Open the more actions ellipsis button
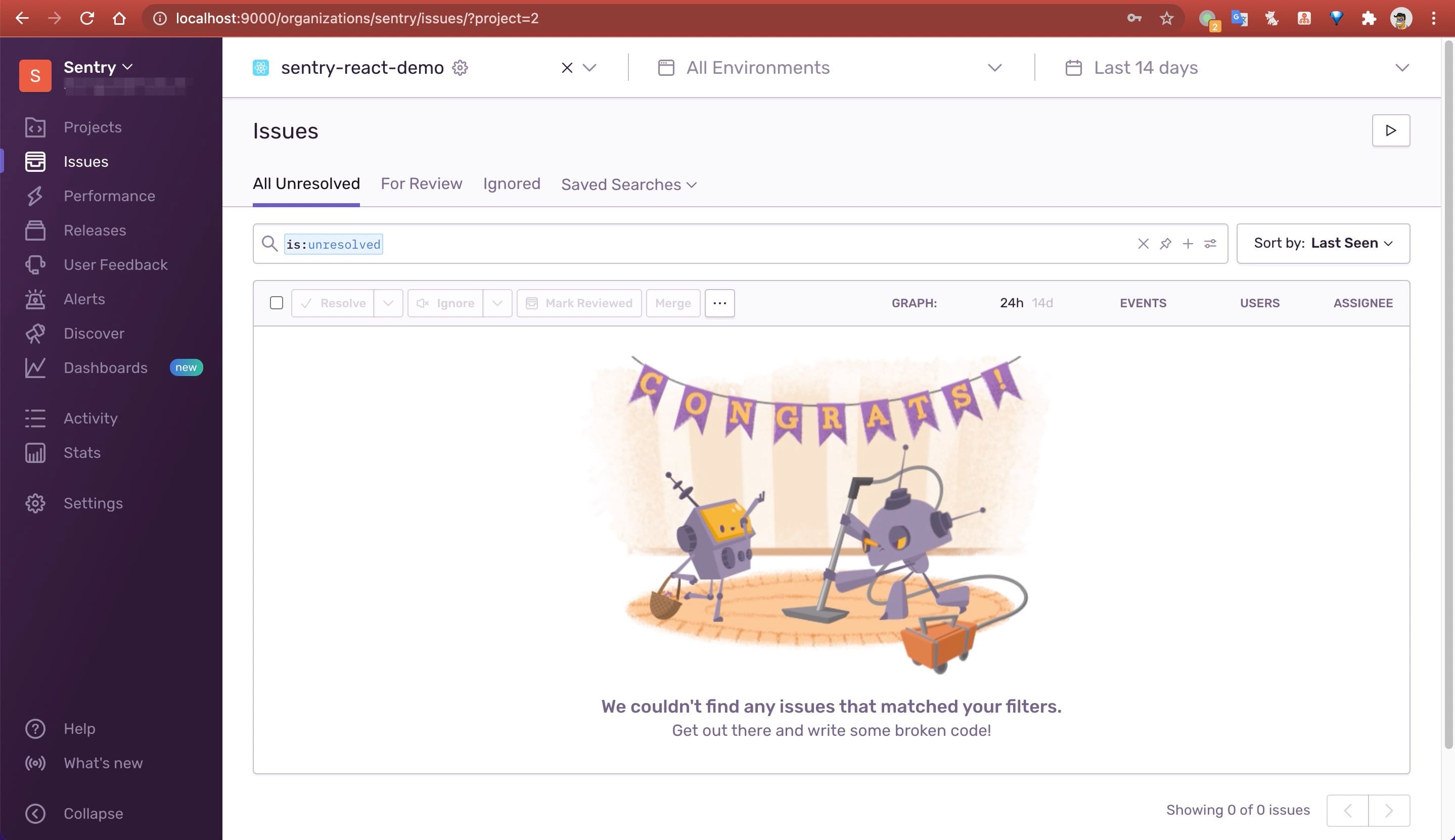Viewport: 1455px width, 840px height. click(719, 303)
